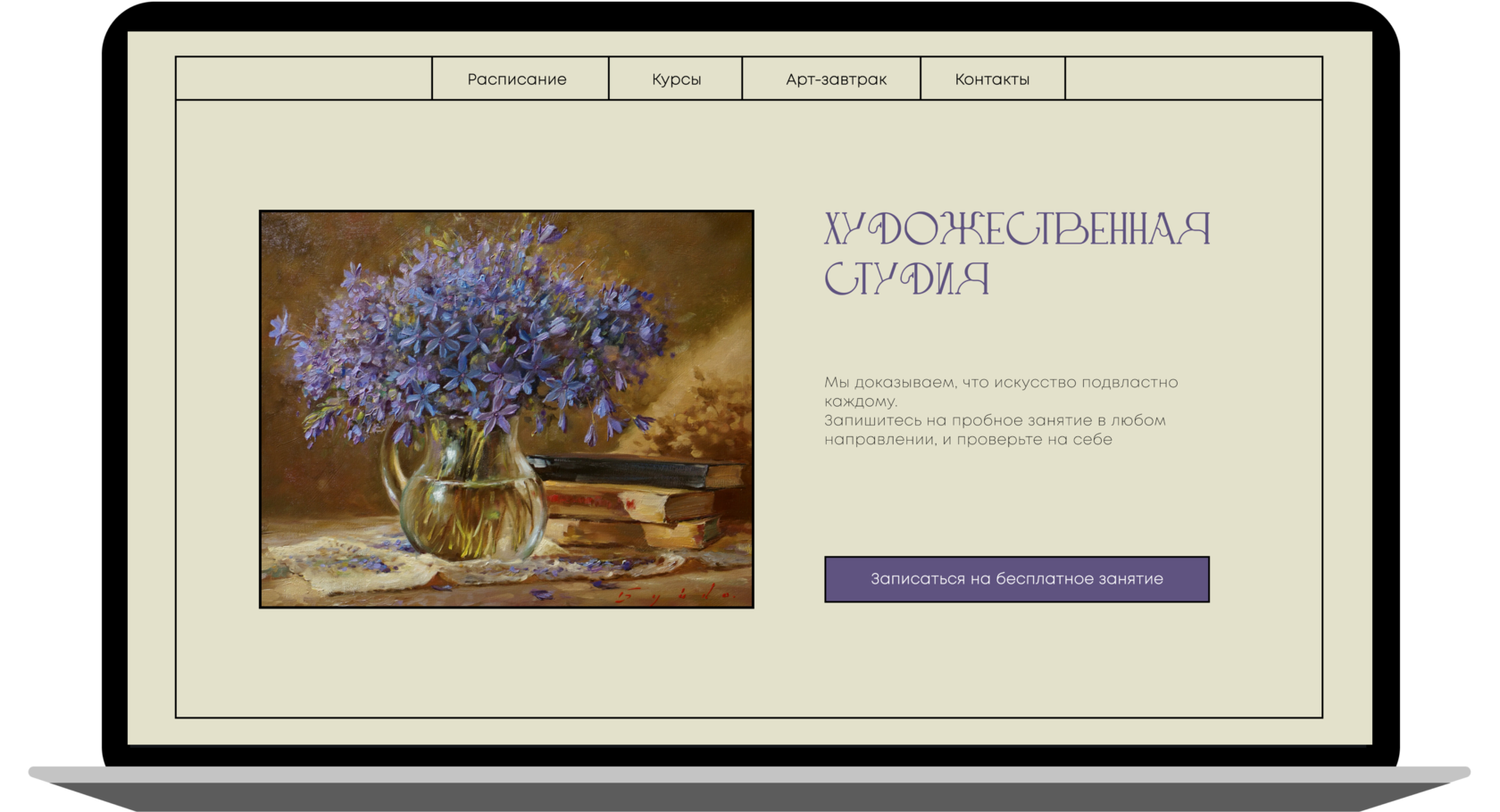
Task: Click the line starting with Мы доказываем
Action: (x=1000, y=382)
